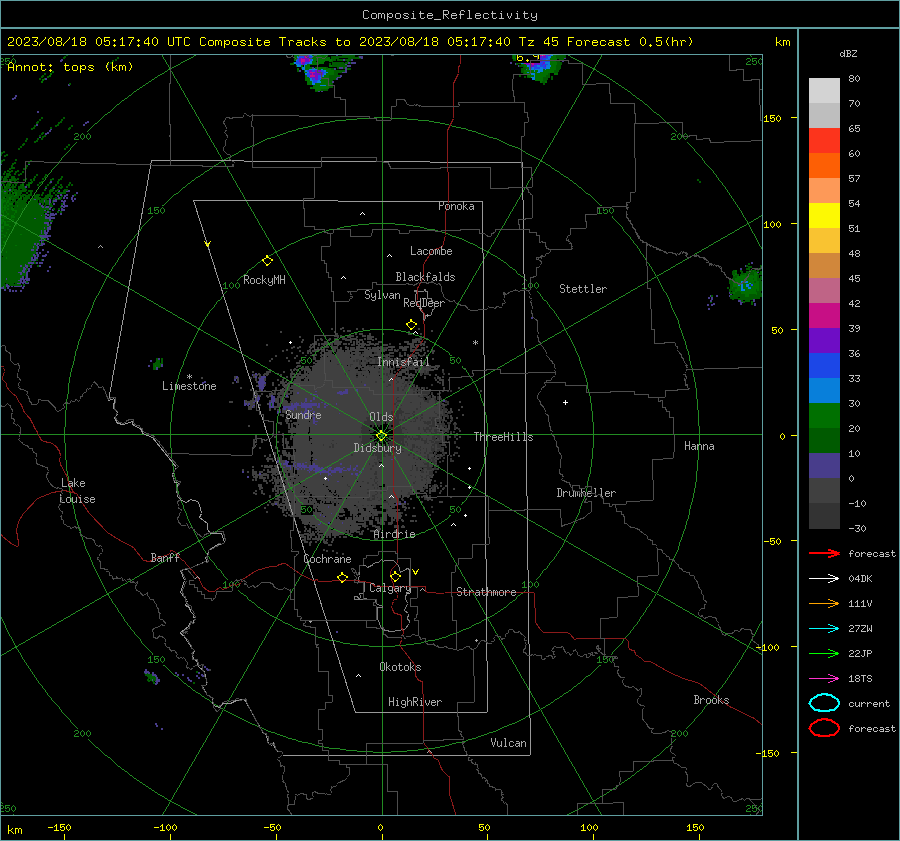The image size is (900, 841).
Task: Click the Olds label
Action: (x=381, y=417)
